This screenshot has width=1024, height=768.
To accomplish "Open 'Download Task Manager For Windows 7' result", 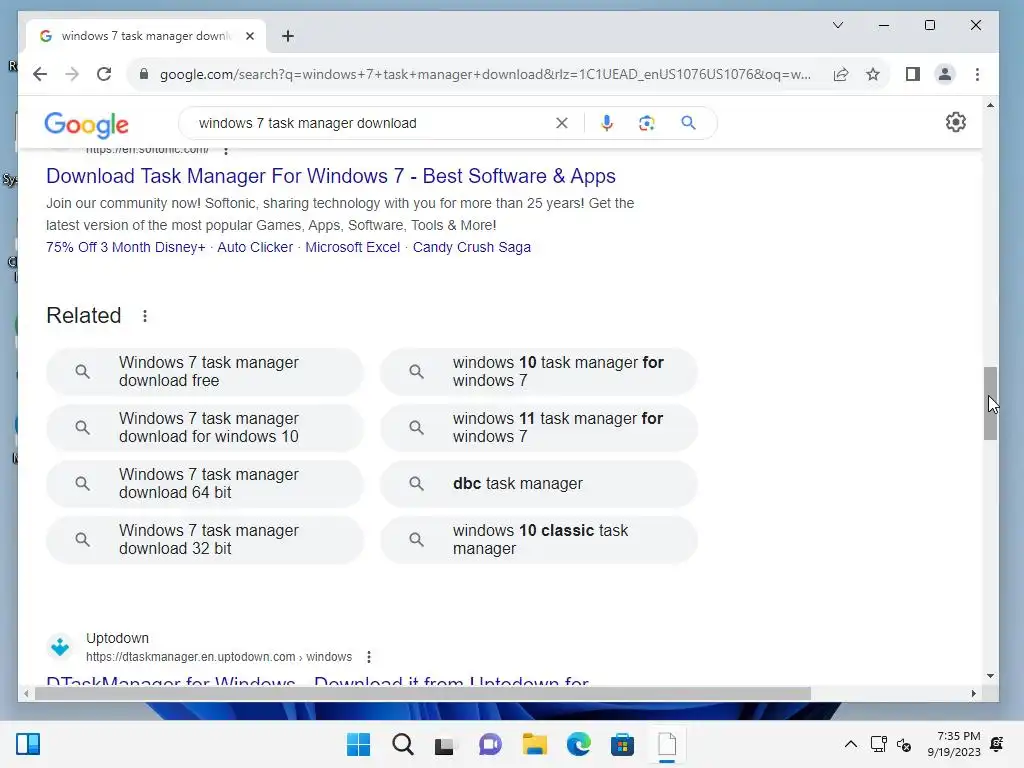I will click(330, 176).
